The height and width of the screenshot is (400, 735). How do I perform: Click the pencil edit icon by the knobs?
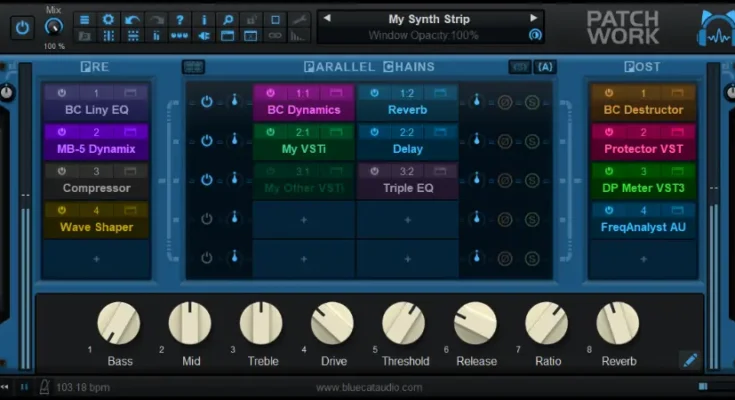tap(689, 359)
